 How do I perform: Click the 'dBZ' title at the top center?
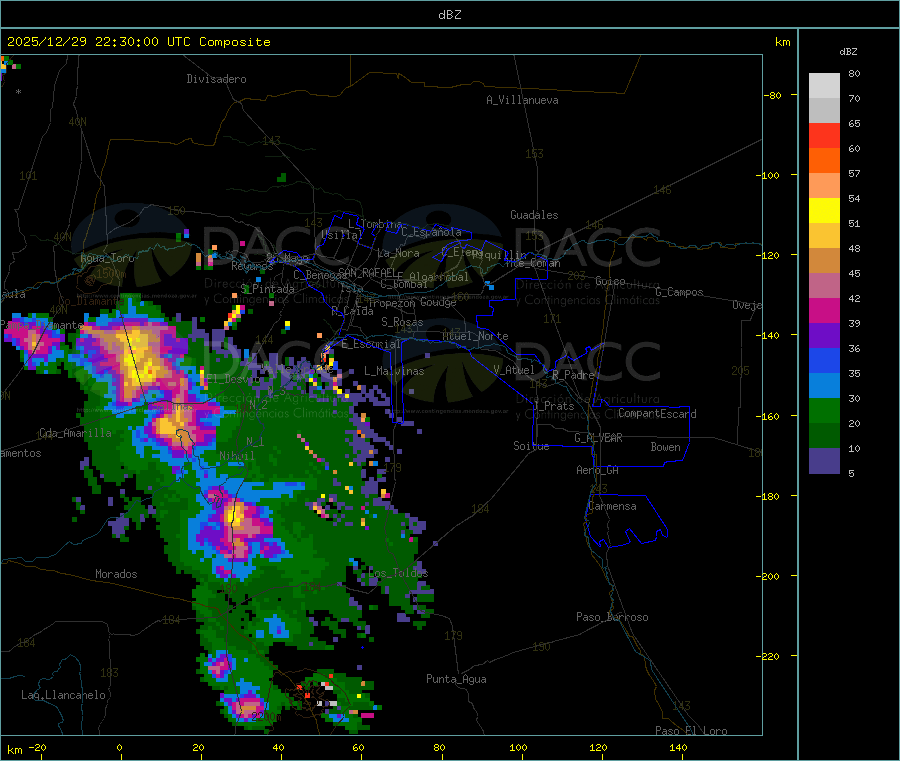click(449, 15)
